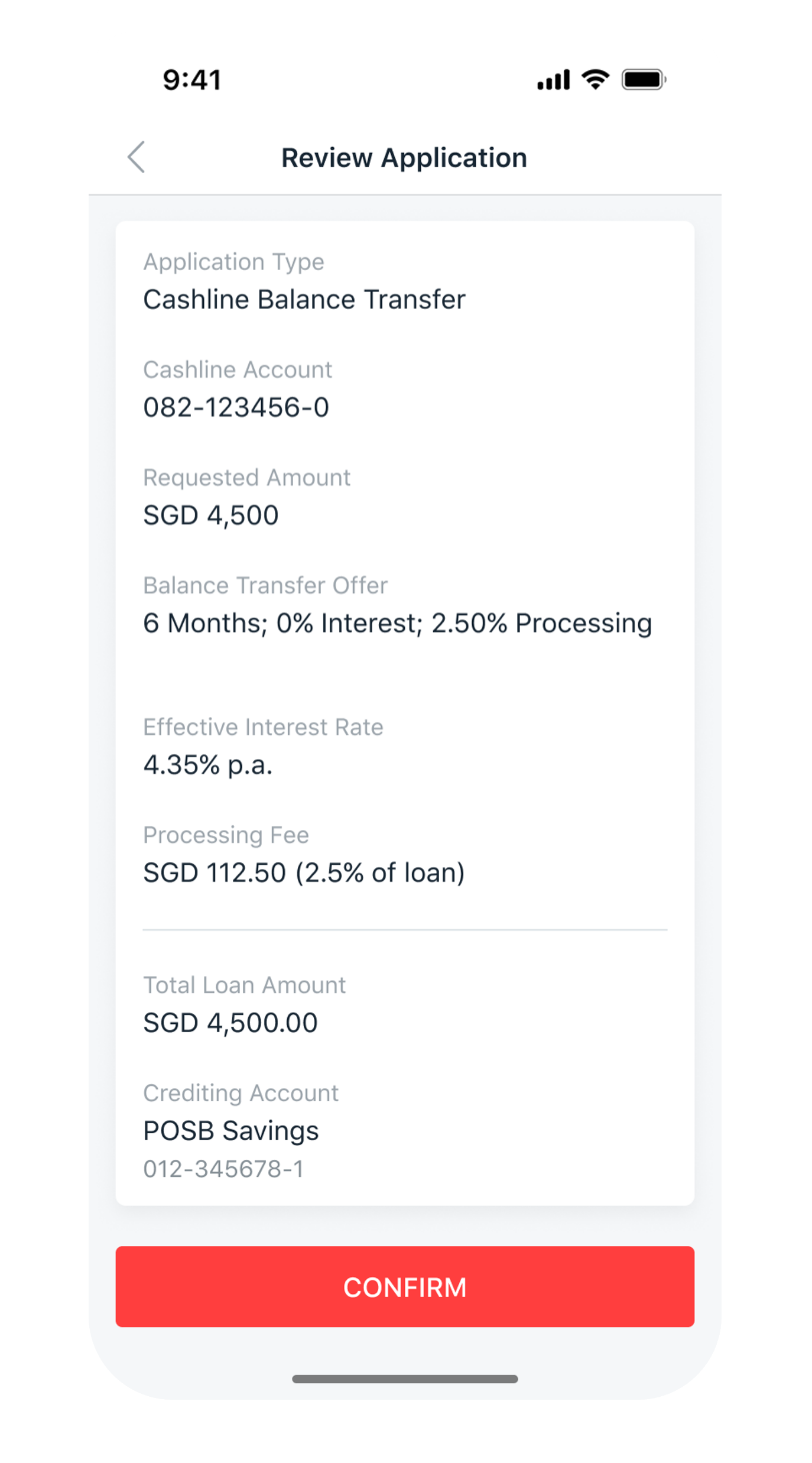Screen dimensions: 812x1463
Task: Tap the SGD 112.50 processing fee
Action: pyautogui.click(x=304, y=873)
